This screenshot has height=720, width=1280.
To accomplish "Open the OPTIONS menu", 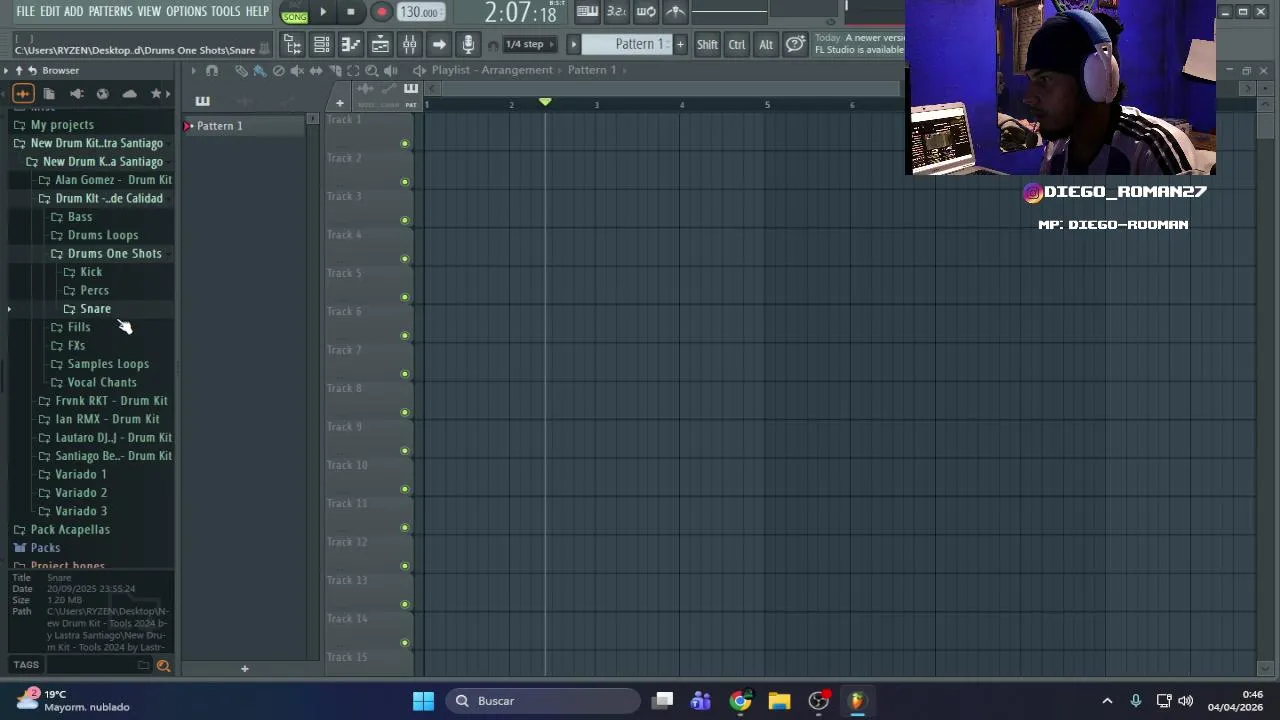I will tap(186, 11).
